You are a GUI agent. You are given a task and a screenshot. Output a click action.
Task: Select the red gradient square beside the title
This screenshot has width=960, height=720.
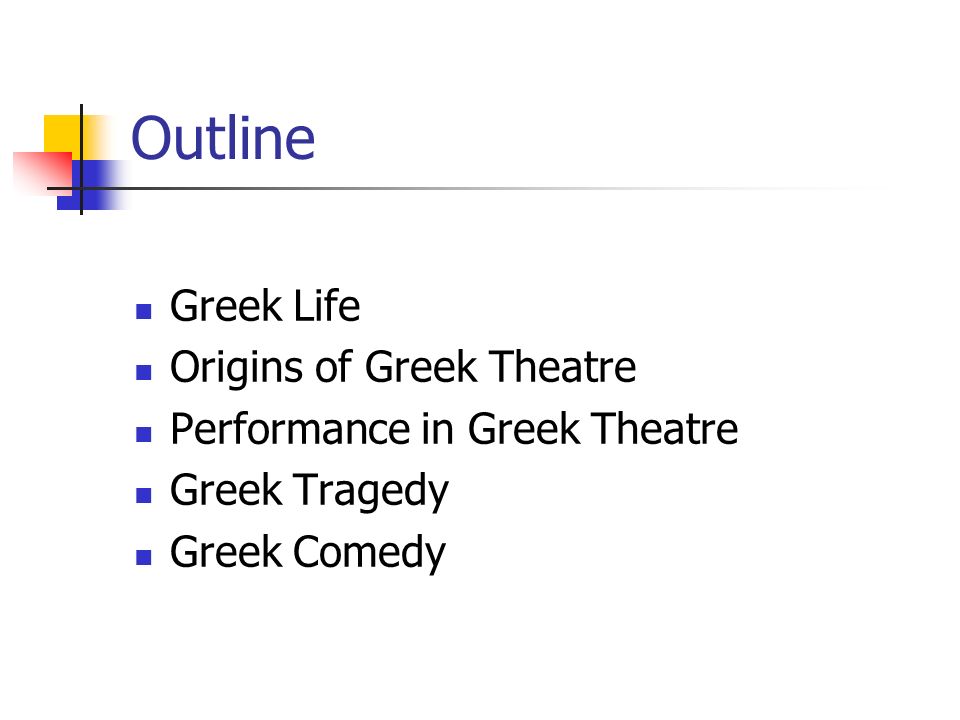(x=43, y=172)
